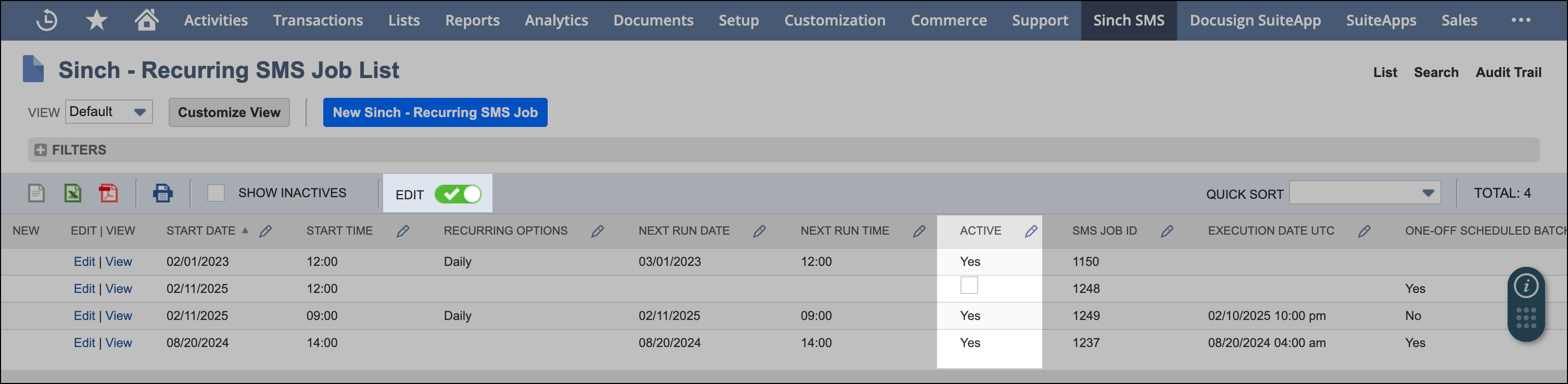1568x384 pixels.
Task: Click the pencil icon in Start Time column
Action: (x=403, y=231)
